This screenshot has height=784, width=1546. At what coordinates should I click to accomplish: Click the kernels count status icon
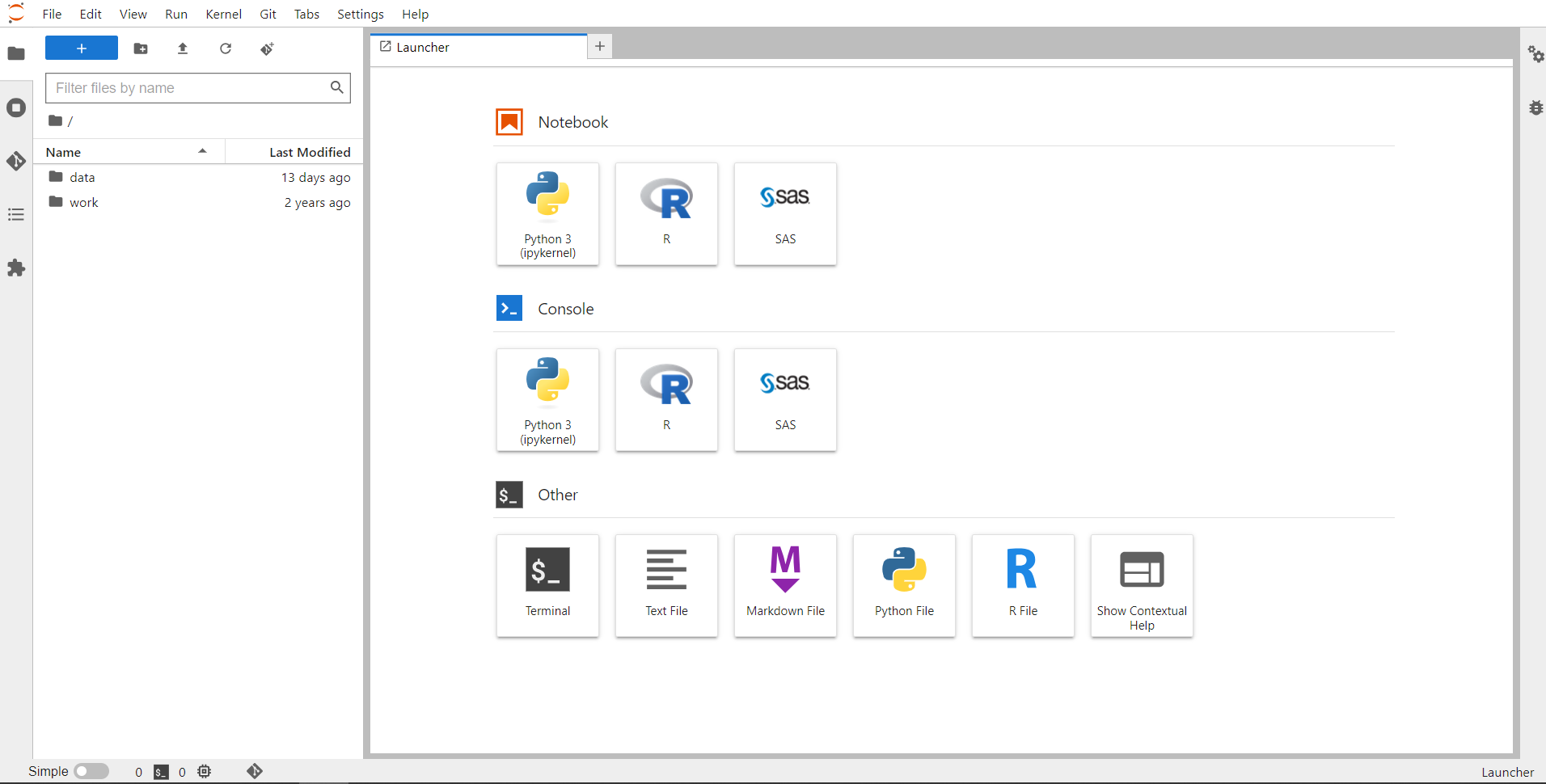pyautogui.click(x=205, y=772)
